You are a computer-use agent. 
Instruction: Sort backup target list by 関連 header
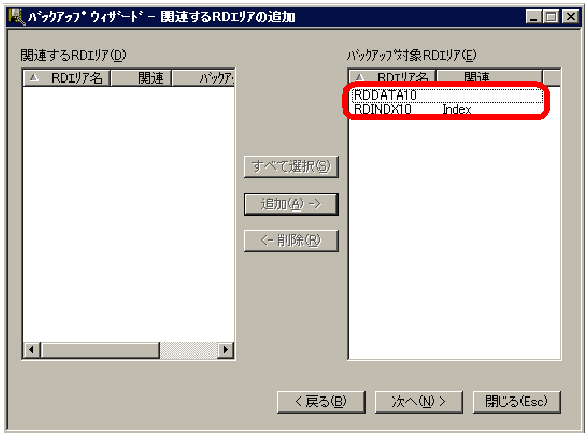pos(490,77)
